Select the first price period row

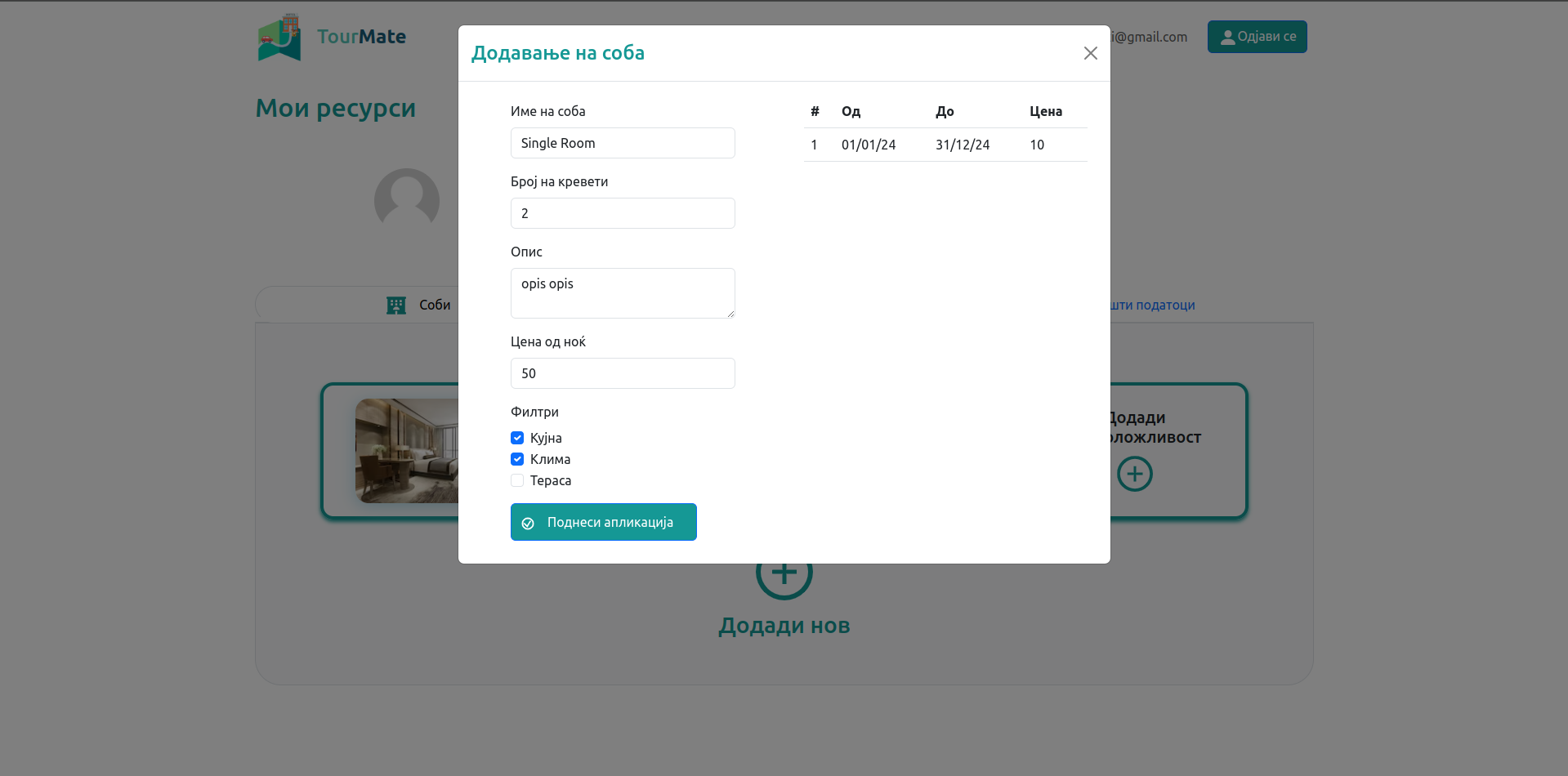pos(945,145)
